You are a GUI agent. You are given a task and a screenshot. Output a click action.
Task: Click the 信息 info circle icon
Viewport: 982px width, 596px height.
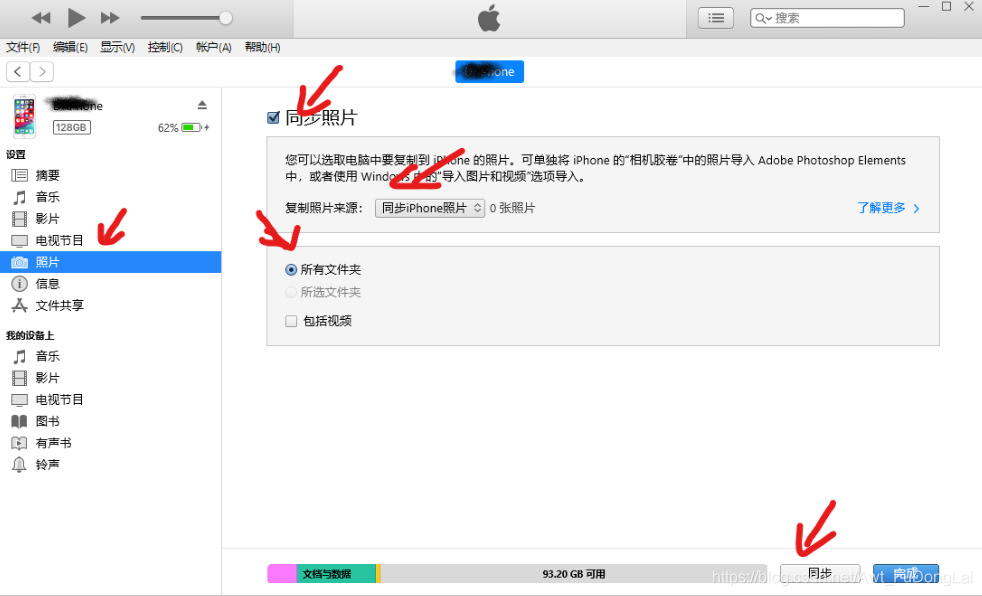pos(19,284)
